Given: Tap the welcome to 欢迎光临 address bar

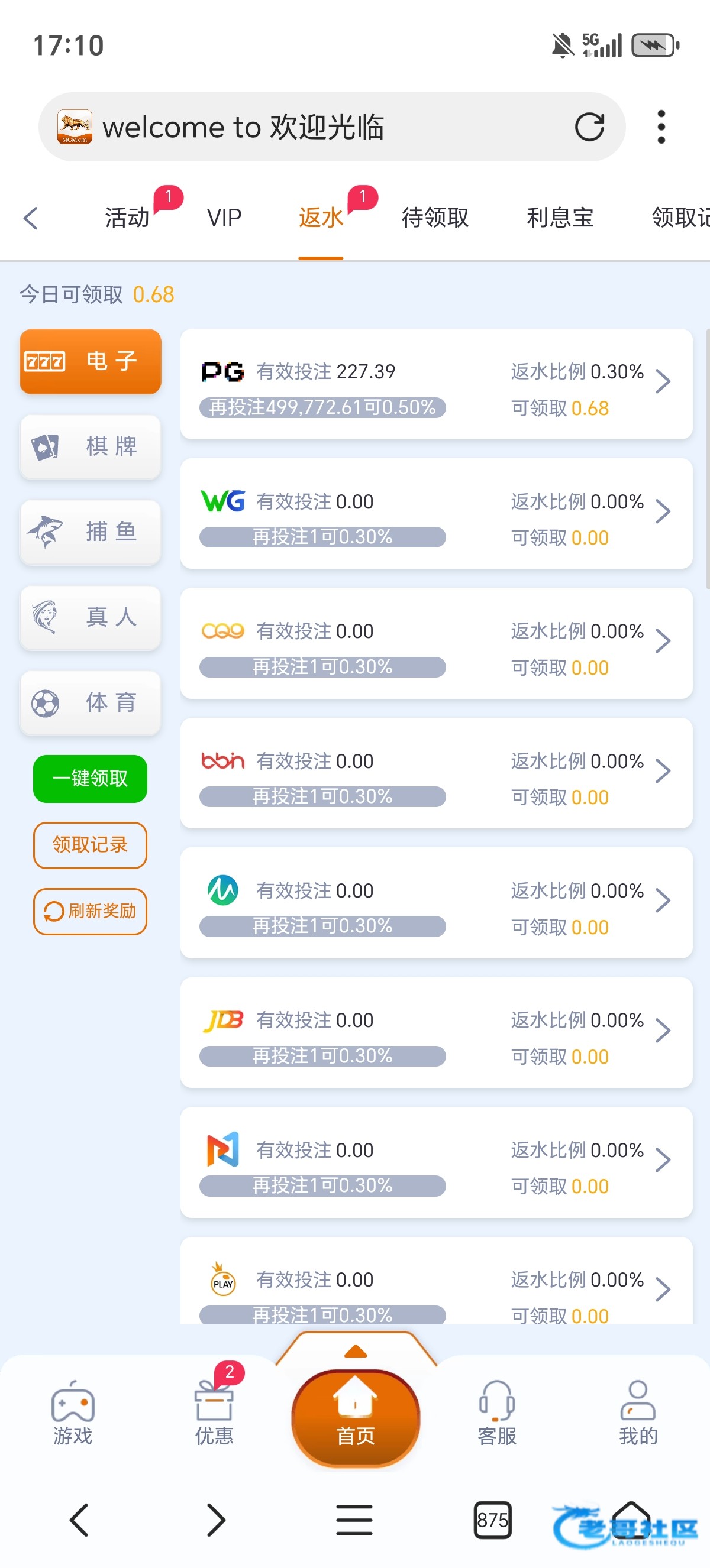Looking at the screenshot, I should [305, 127].
